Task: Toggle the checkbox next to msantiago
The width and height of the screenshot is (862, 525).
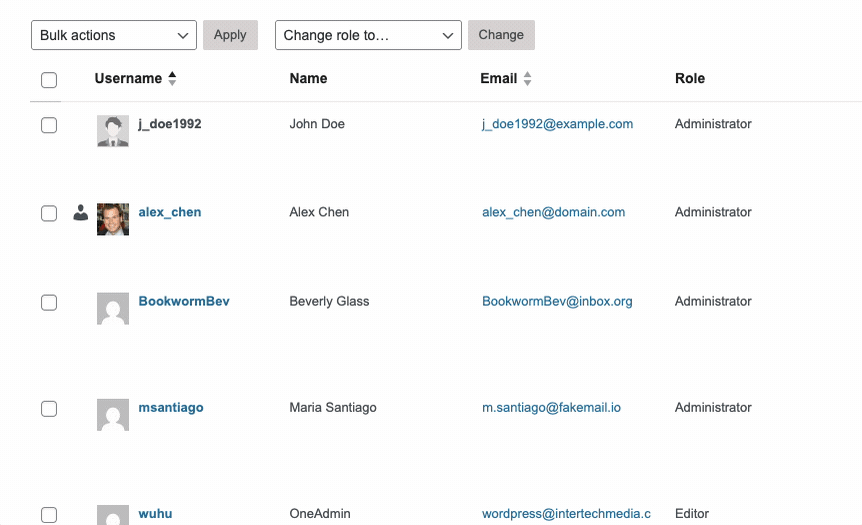Action: point(49,408)
